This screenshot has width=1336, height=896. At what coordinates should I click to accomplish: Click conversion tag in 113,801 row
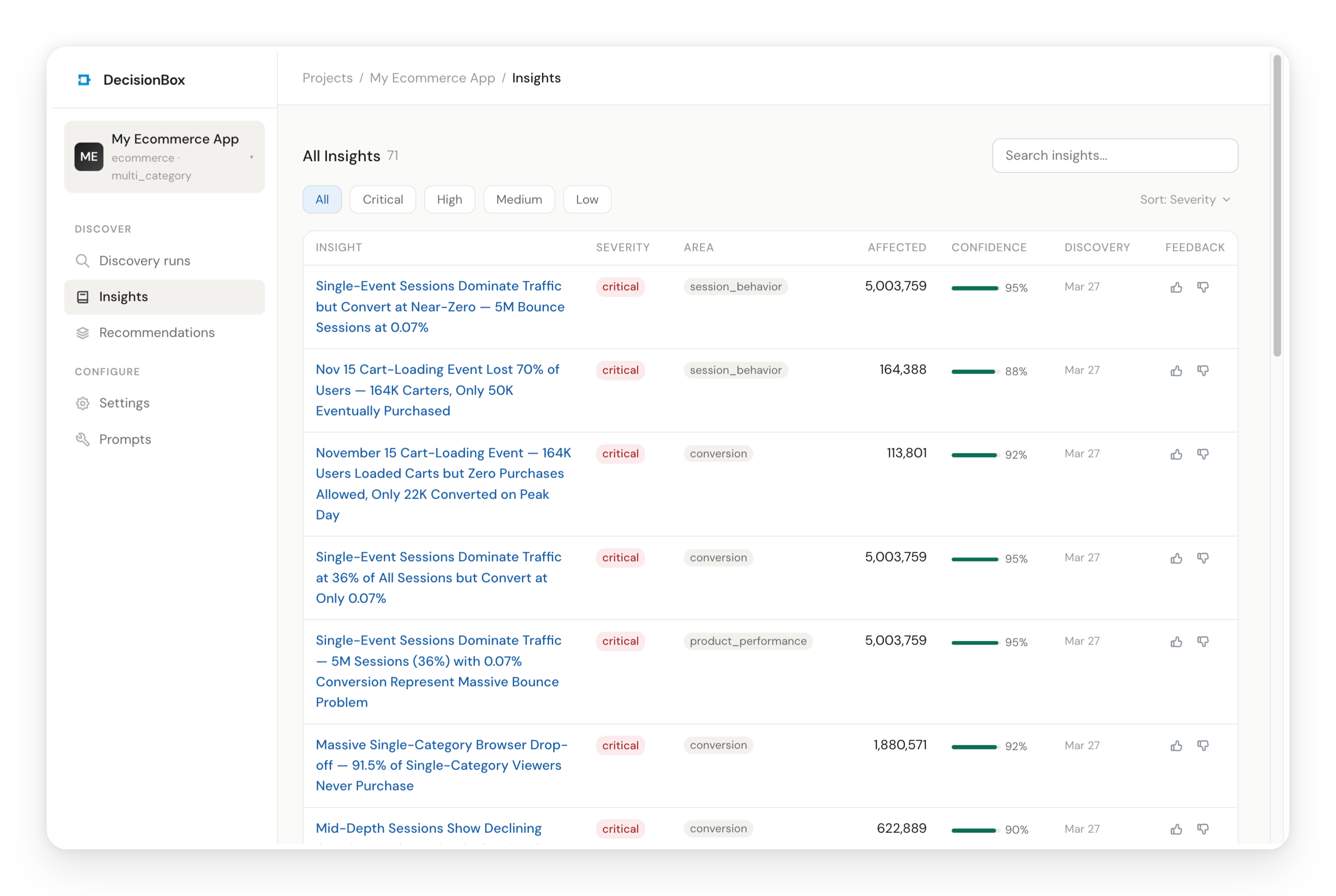click(x=718, y=454)
